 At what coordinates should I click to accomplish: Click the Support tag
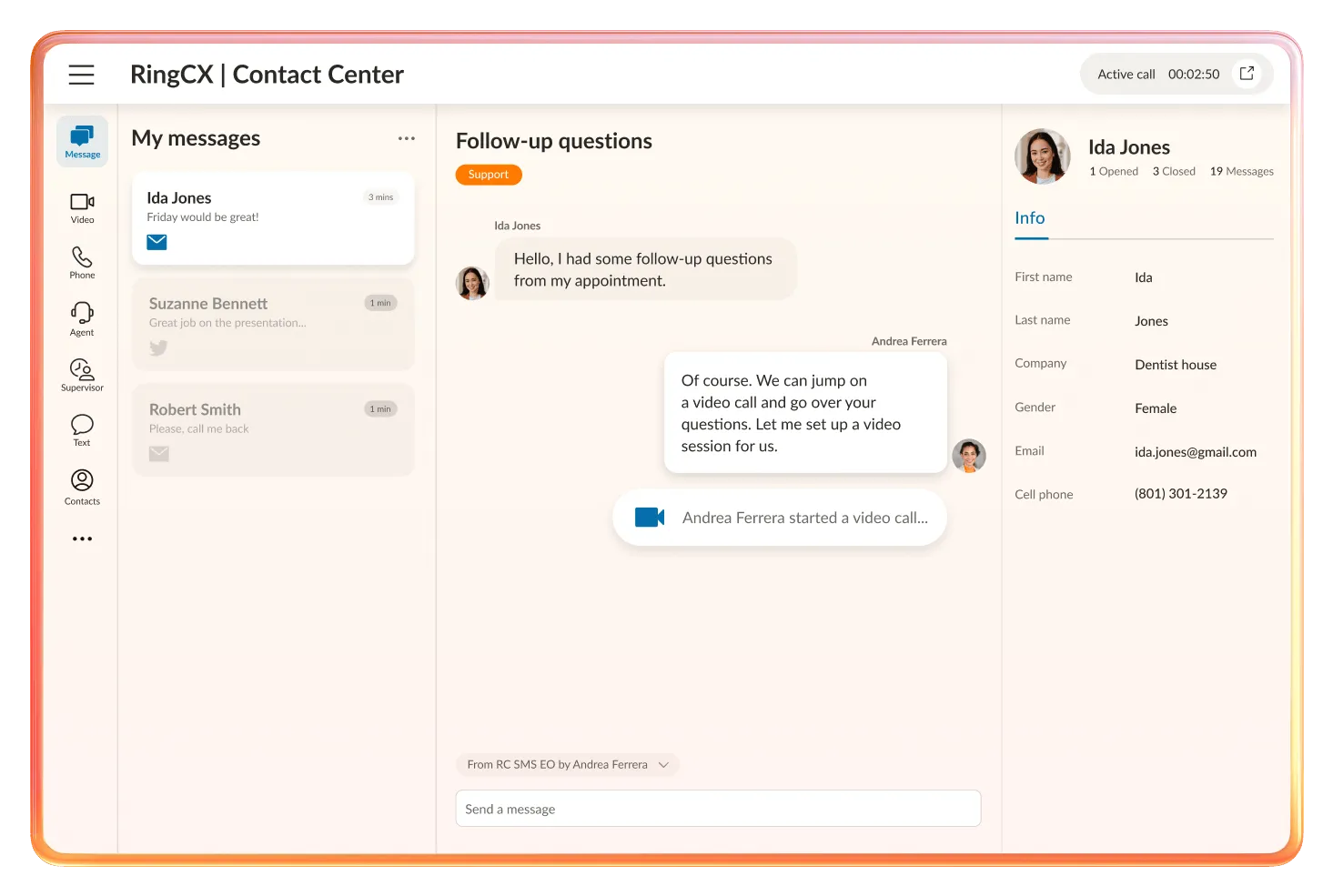tap(489, 175)
